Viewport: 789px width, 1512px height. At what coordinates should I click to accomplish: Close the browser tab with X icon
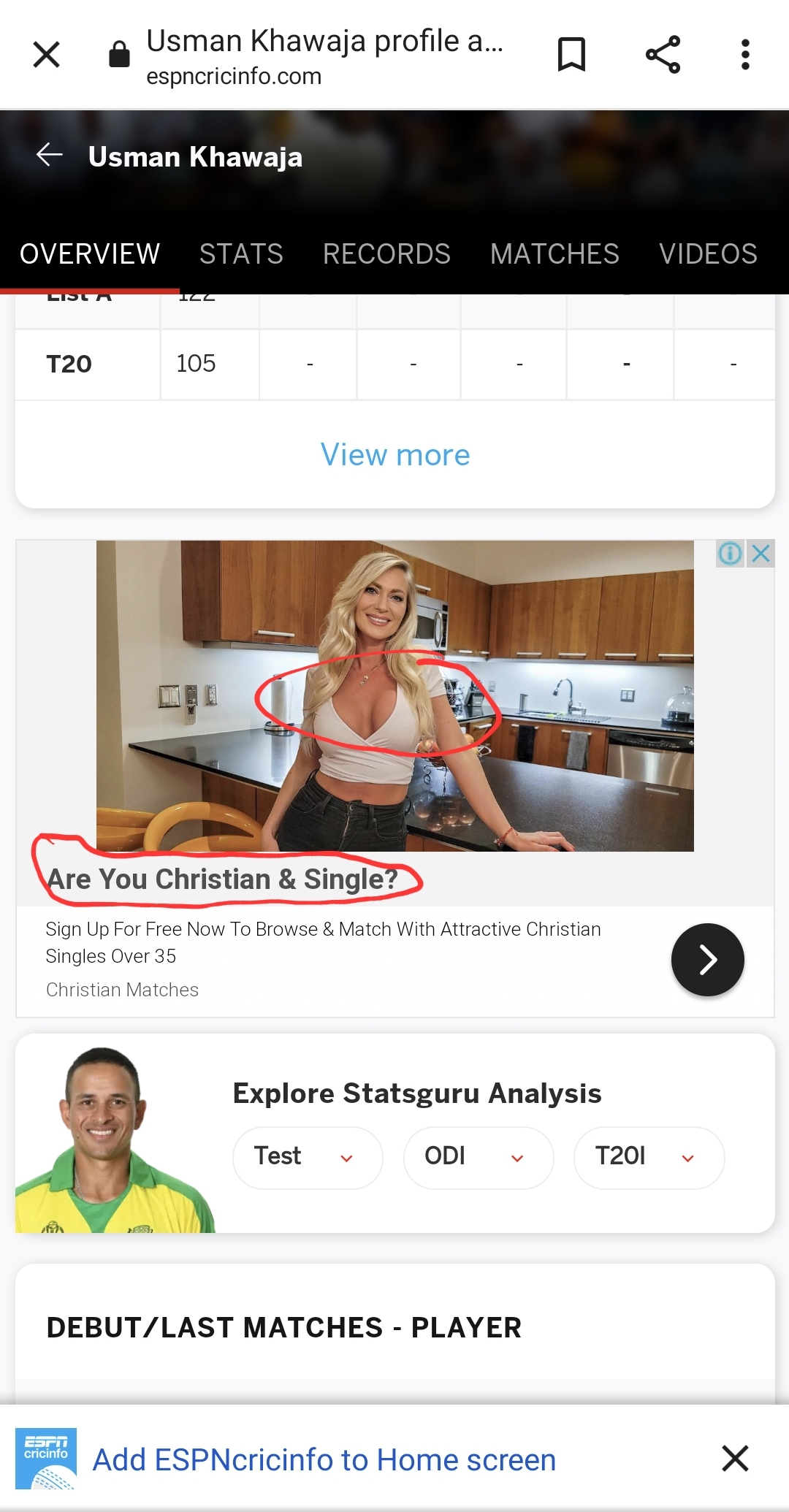pyautogui.click(x=47, y=55)
